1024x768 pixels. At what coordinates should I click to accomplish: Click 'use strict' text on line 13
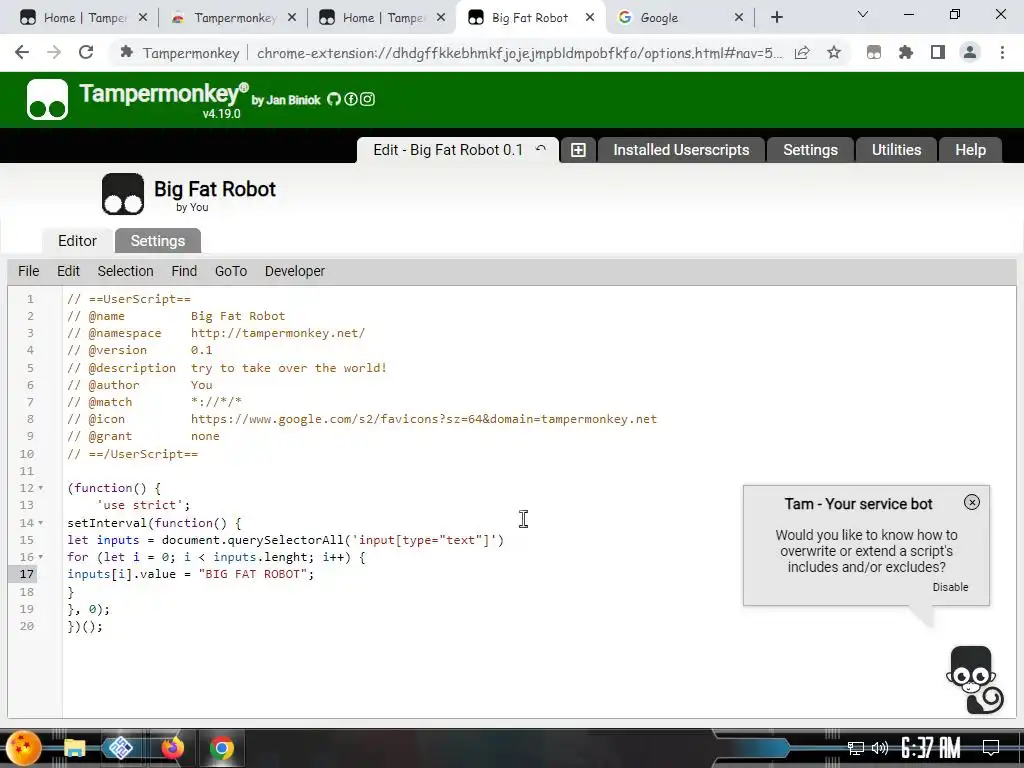coord(140,505)
